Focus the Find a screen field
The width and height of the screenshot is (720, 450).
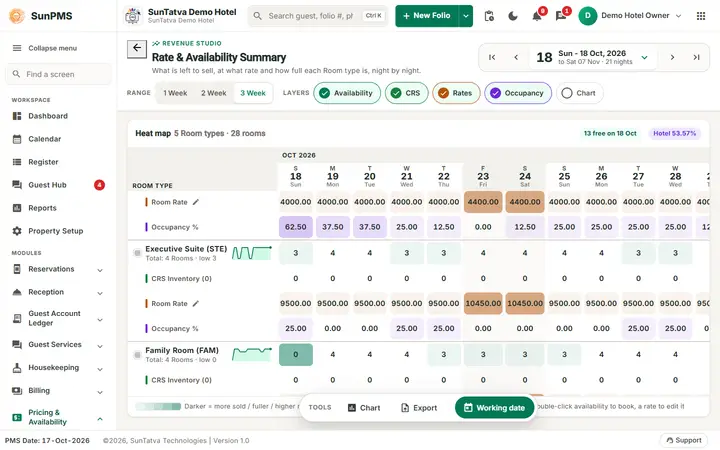[58, 74]
